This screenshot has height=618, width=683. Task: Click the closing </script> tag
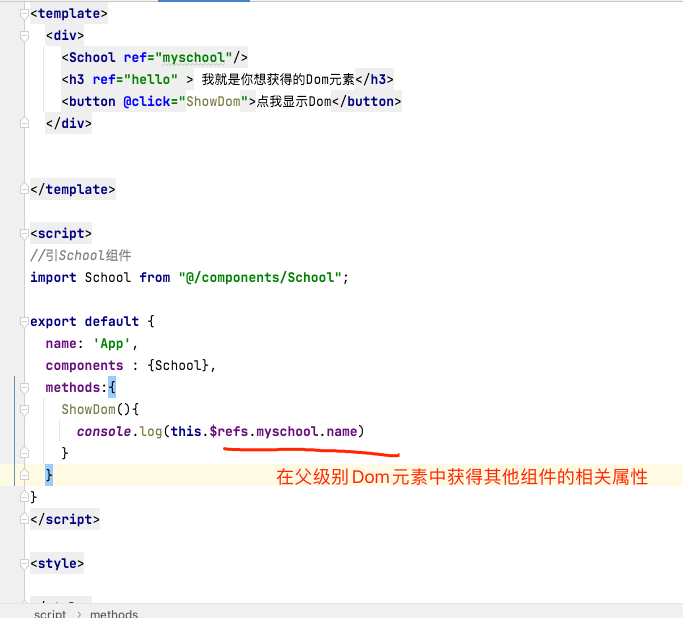point(65,519)
